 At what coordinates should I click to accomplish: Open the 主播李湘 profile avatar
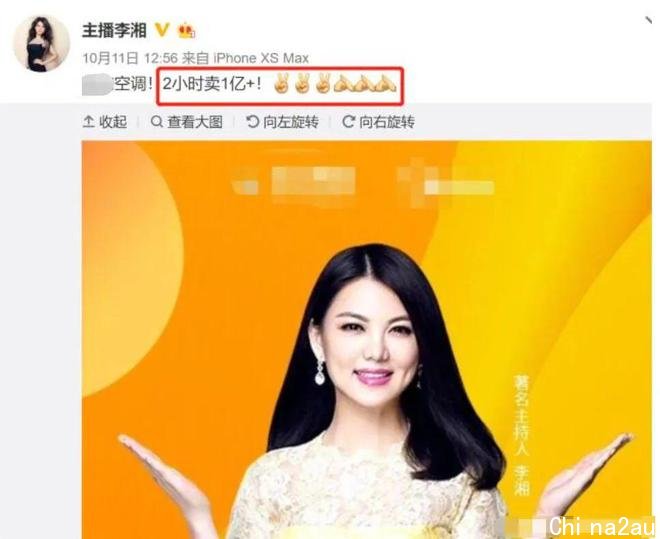tap(41, 44)
